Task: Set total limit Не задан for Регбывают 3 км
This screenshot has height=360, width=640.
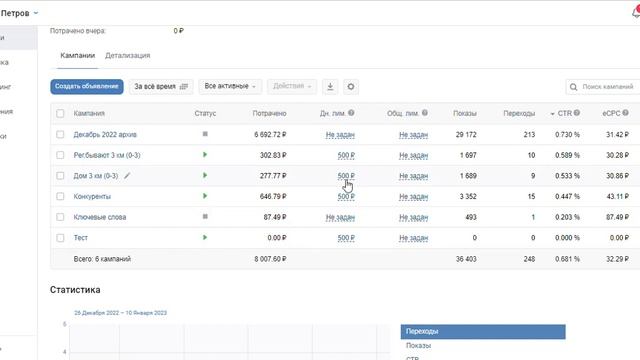Action: [x=413, y=156]
